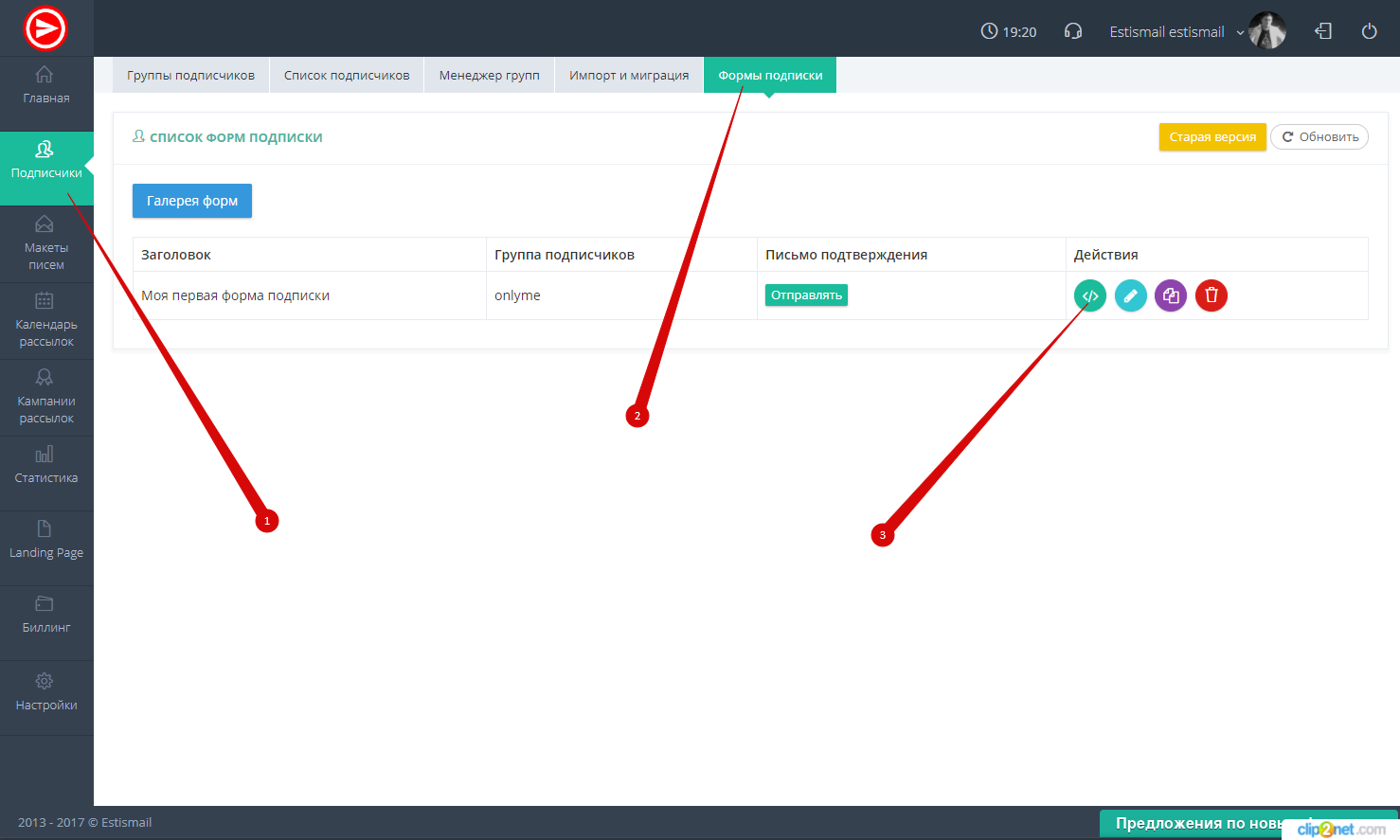
Task: Switch to the Группы подписчиков tab
Action: point(190,76)
